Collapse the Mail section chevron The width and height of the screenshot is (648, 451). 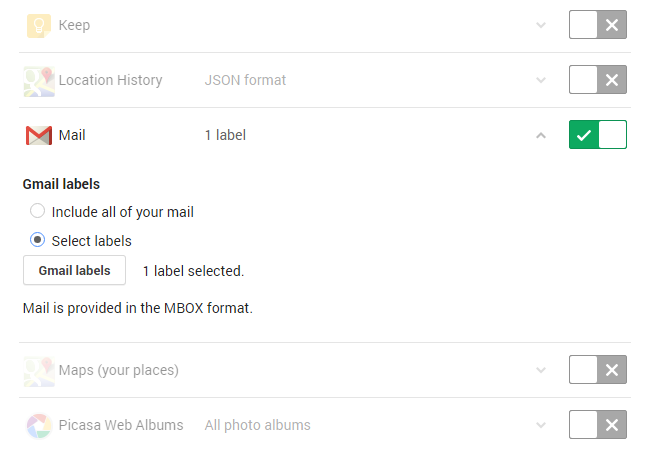pos(541,135)
